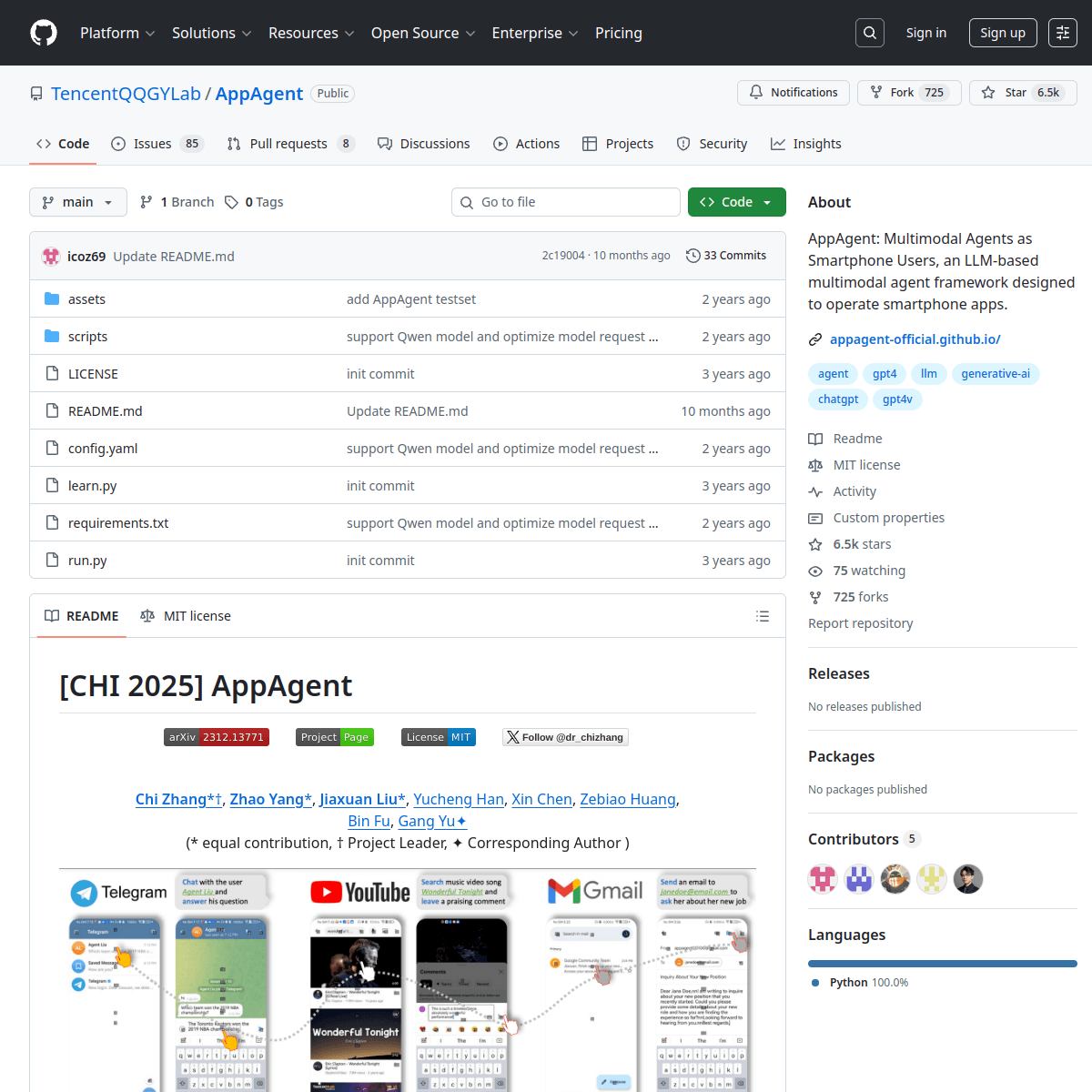Open the purple identicon contributor avatar
Viewport: 1092px width, 1092px height.
pyautogui.click(x=859, y=879)
